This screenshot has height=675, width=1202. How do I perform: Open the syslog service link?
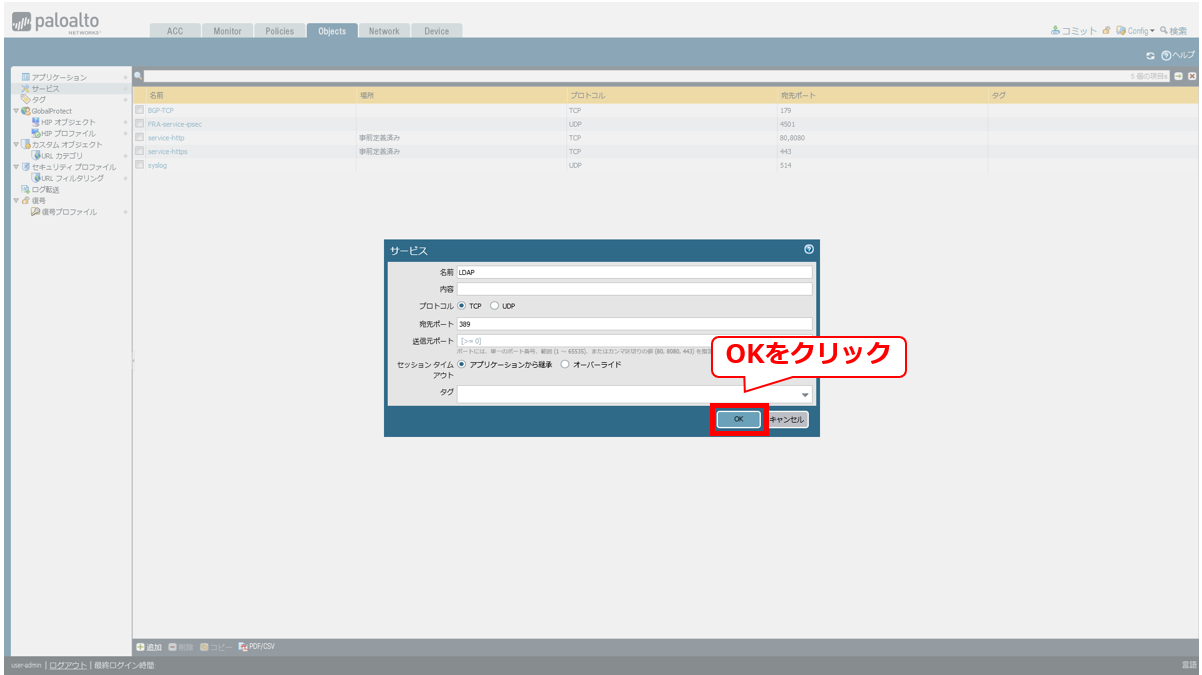coord(157,165)
